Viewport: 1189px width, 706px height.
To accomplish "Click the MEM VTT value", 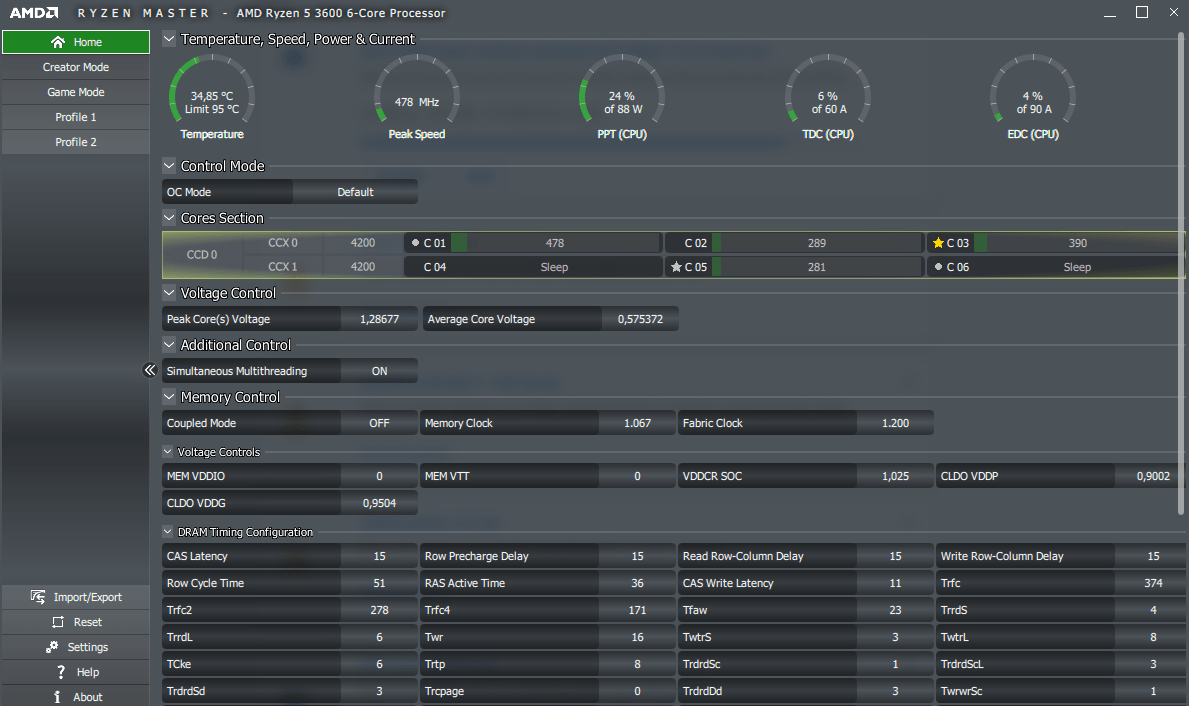I will point(637,476).
